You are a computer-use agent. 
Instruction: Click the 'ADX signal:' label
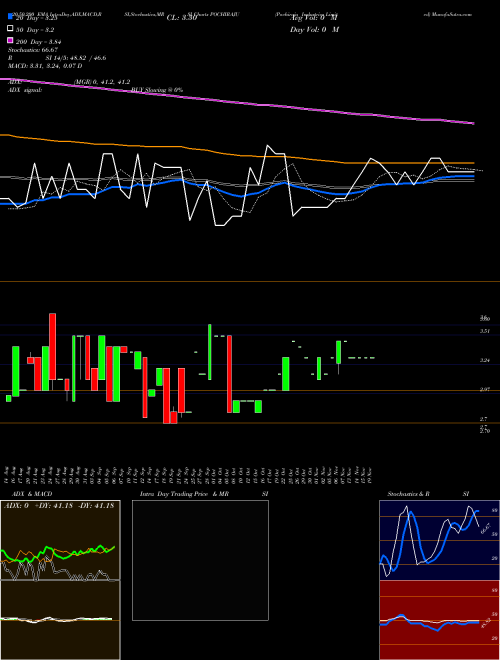pos(25,90)
